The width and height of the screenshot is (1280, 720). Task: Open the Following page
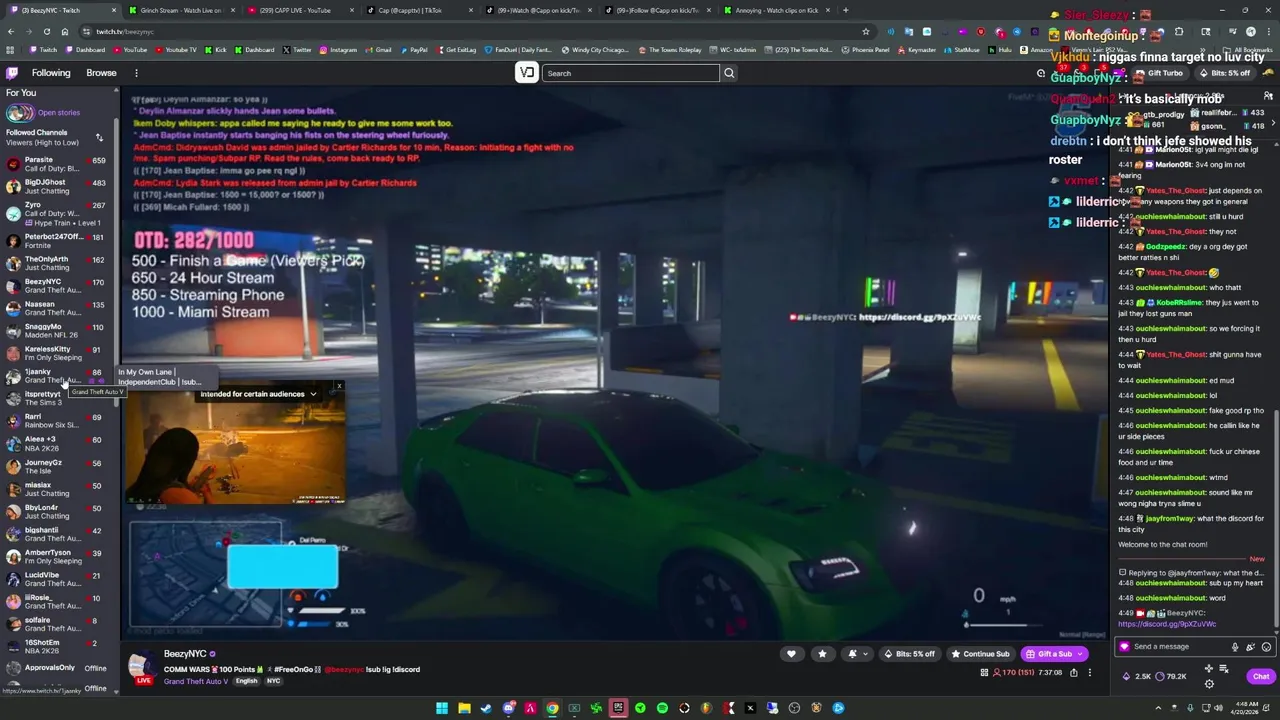51,73
